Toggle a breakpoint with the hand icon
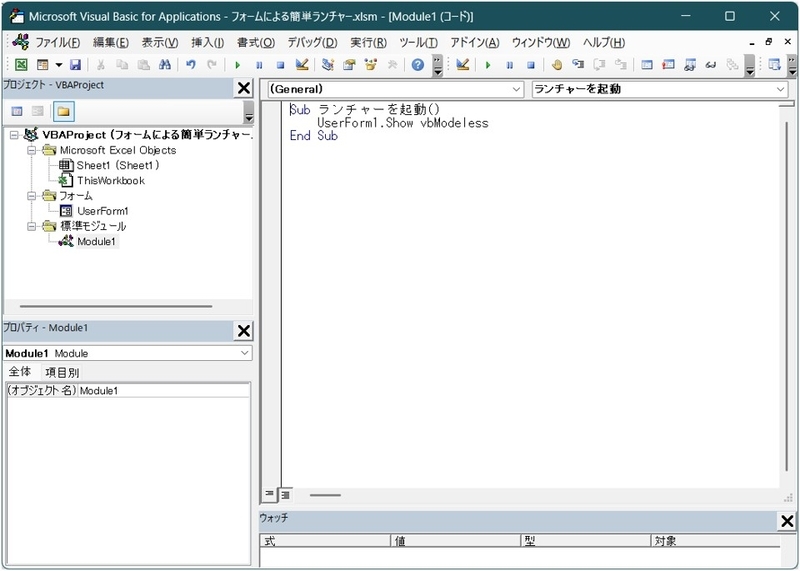This screenshot has height=571, width=800. tap(557, 65)
